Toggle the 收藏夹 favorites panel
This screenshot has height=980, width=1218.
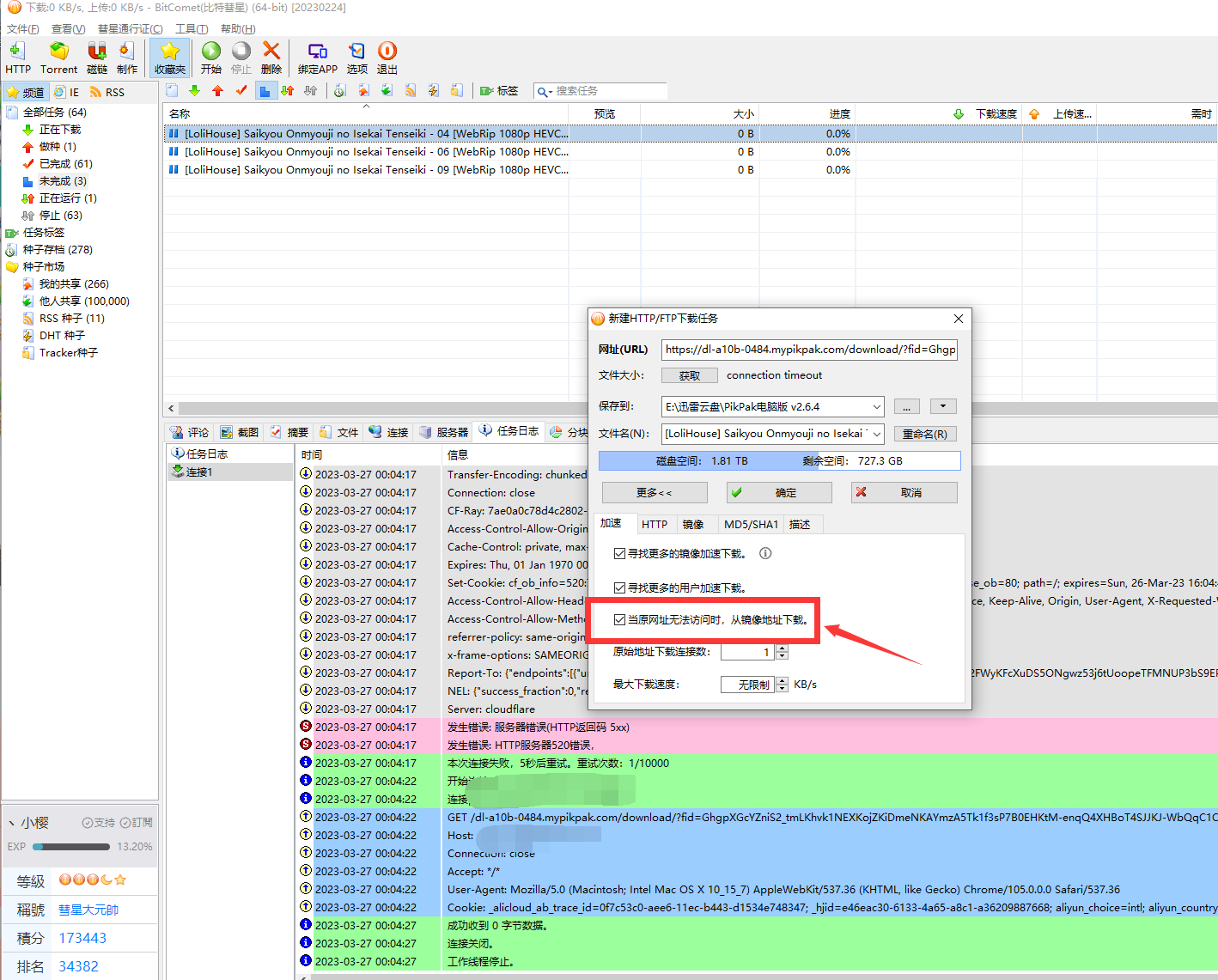coord(170,58)
